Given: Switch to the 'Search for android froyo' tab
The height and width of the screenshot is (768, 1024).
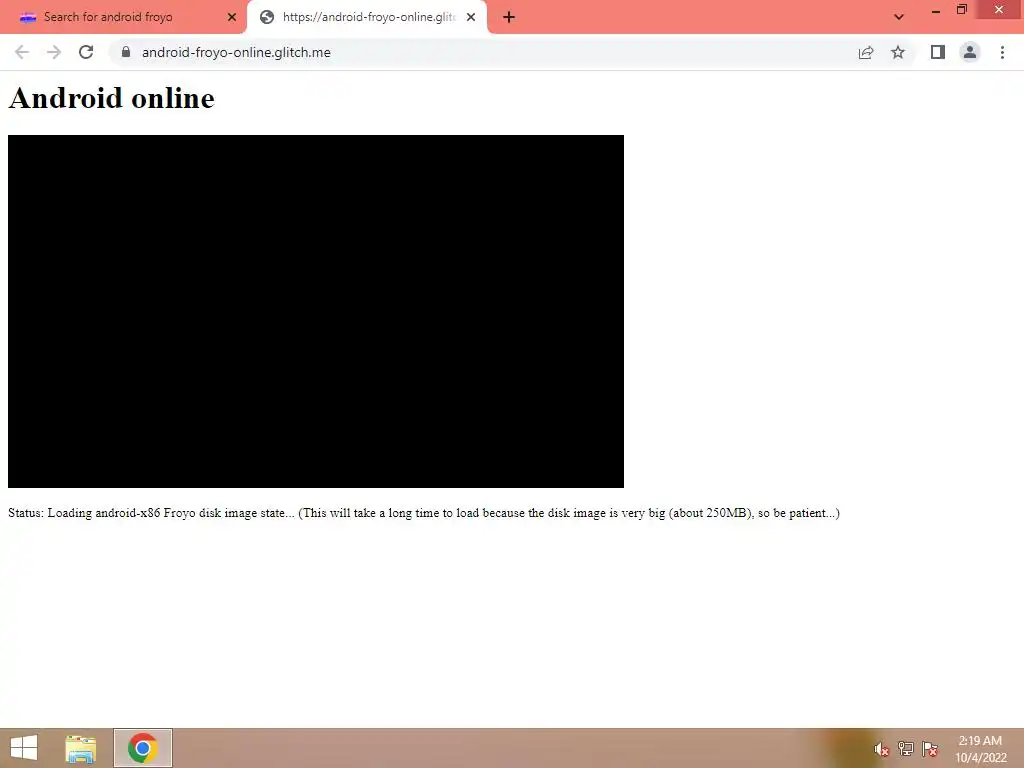Looking at the screenshot, I should (123, 17).
